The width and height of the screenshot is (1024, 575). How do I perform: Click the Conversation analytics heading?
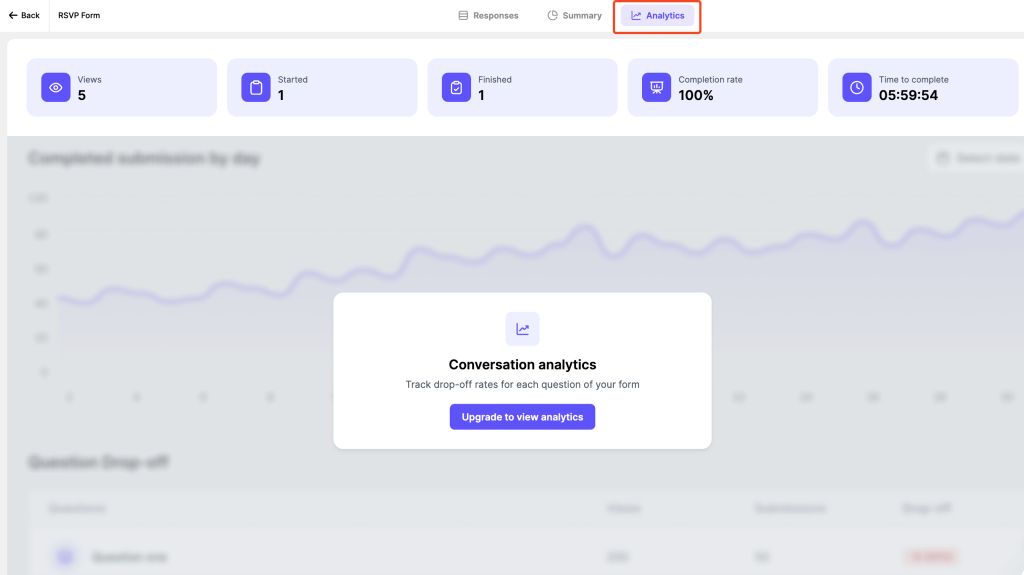tap(522, 365)
